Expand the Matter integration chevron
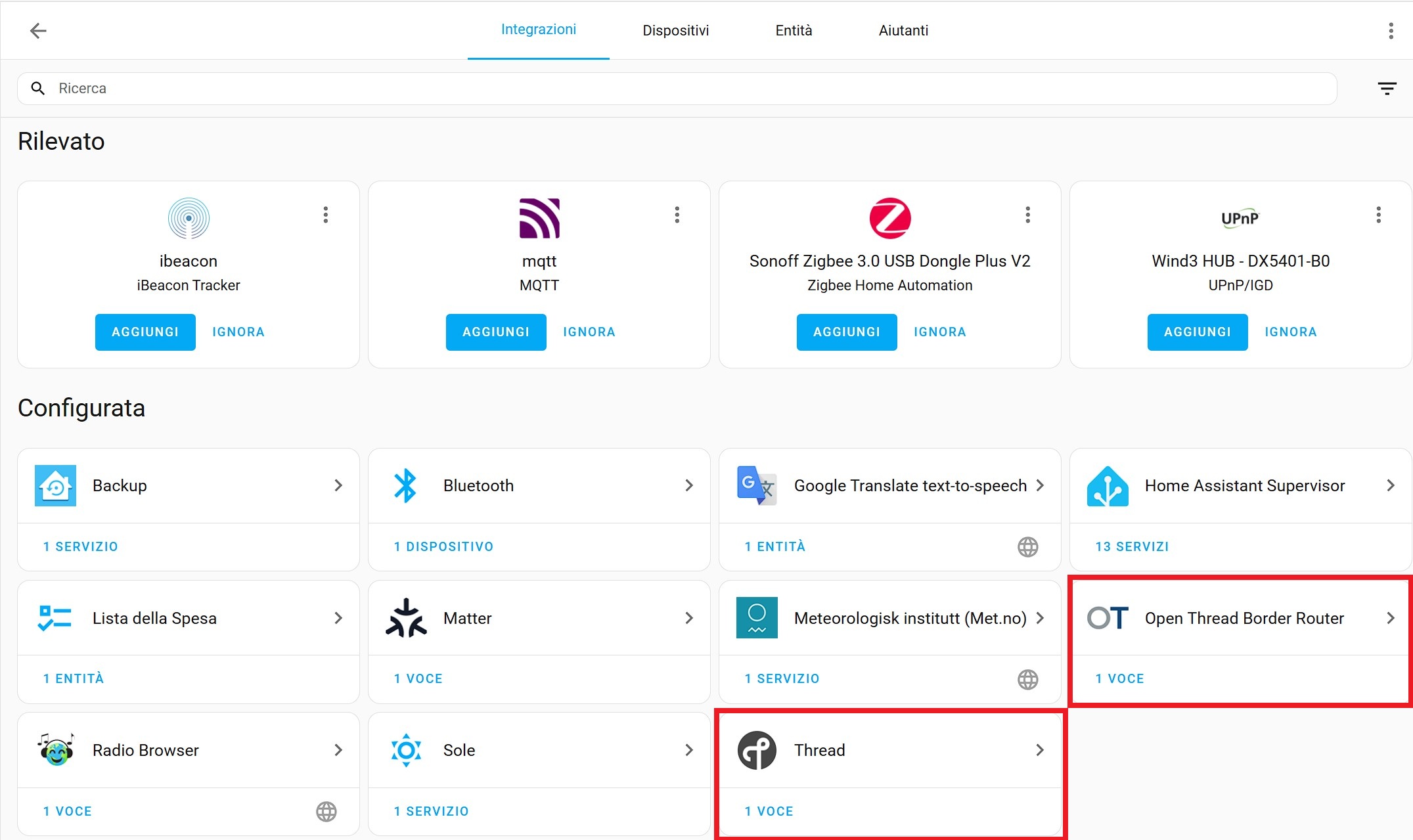The image size is (1413, 840). pos(689,618)
